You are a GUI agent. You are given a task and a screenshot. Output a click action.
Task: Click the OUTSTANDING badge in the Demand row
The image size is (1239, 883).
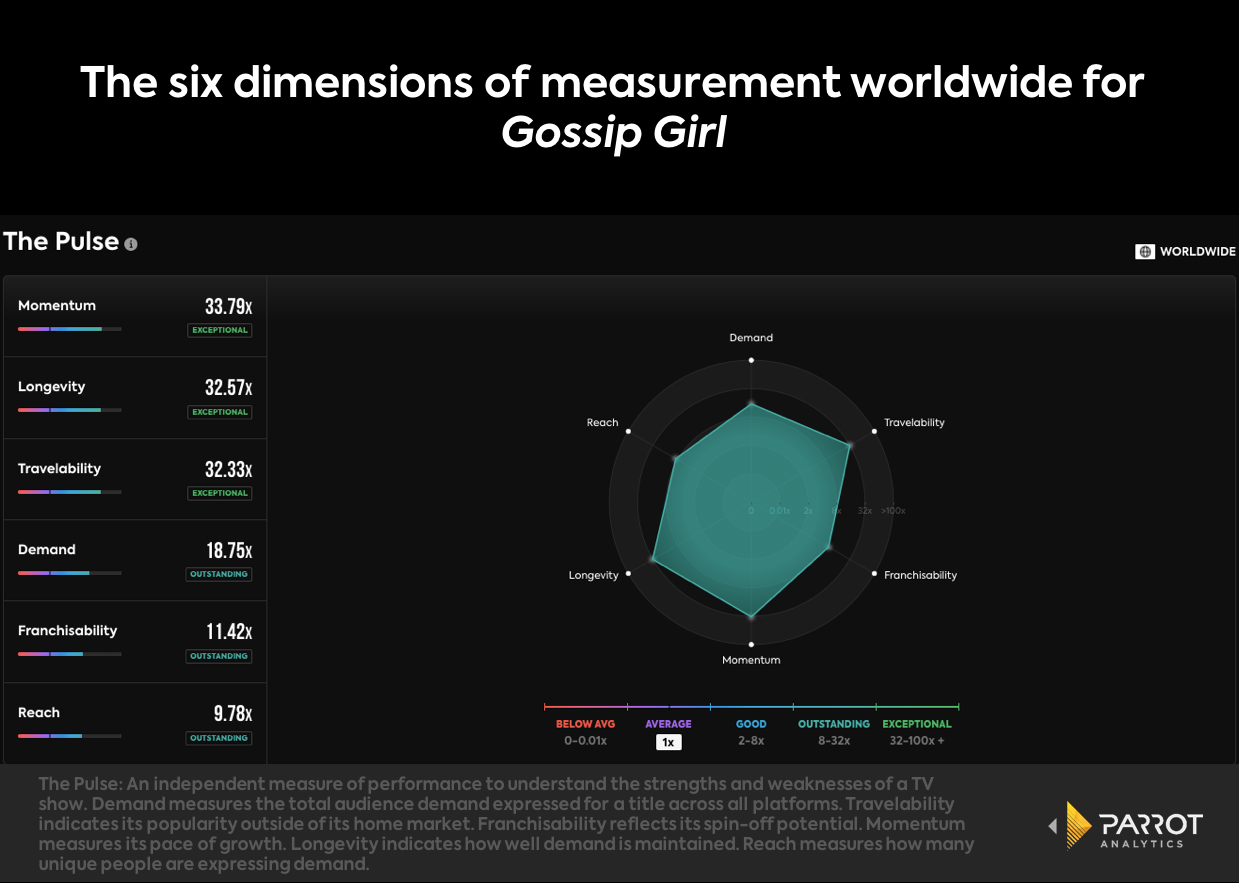[x=219, y=575]
